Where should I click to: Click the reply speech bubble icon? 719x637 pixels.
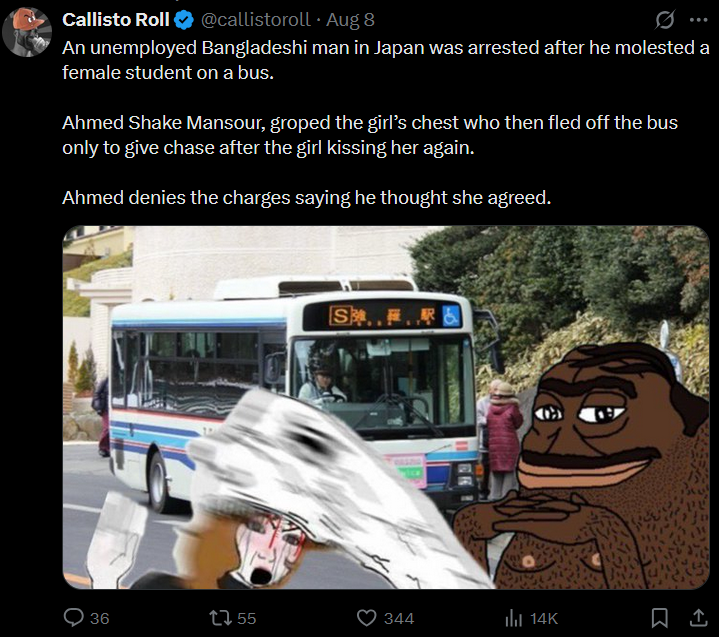[x=73, y=618]
